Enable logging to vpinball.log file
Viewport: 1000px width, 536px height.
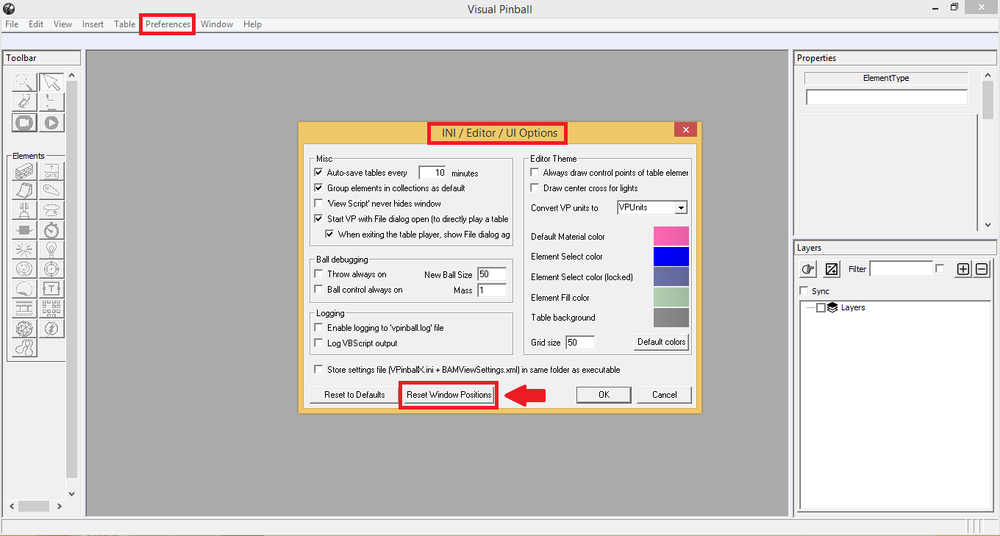[319, 327]
